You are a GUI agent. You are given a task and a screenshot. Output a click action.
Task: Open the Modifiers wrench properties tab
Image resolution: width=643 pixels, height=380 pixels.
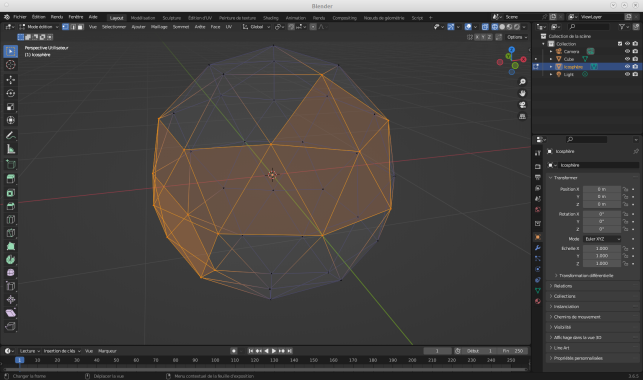coord(538,248)
